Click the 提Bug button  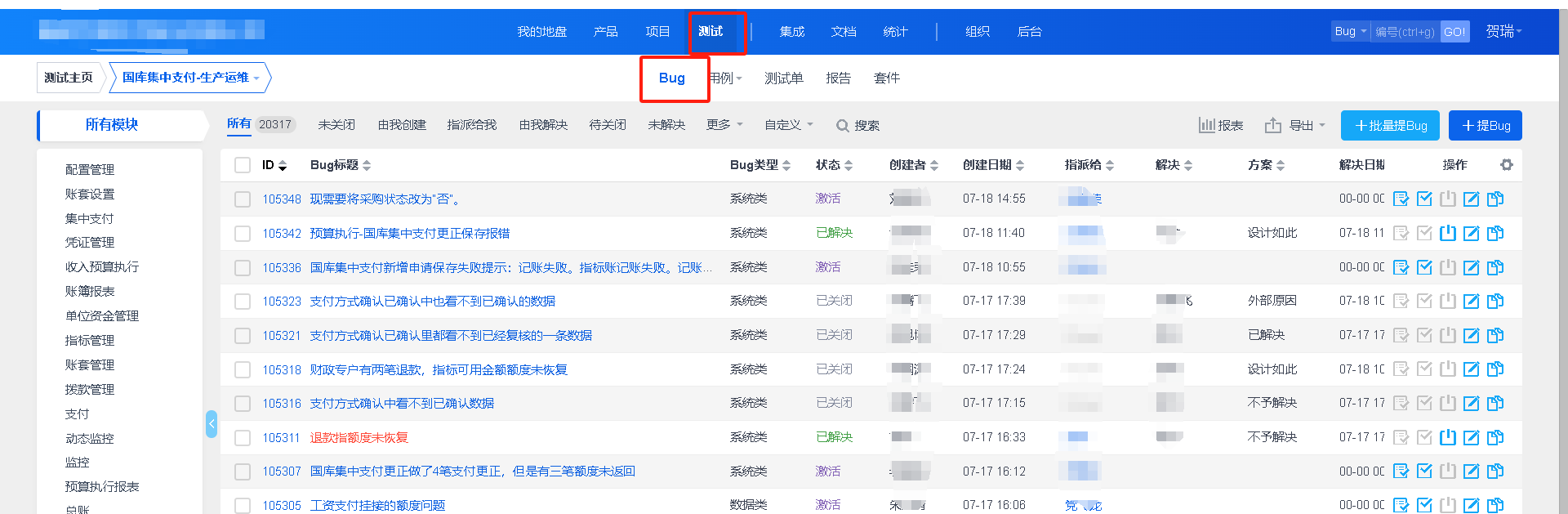1485,126
